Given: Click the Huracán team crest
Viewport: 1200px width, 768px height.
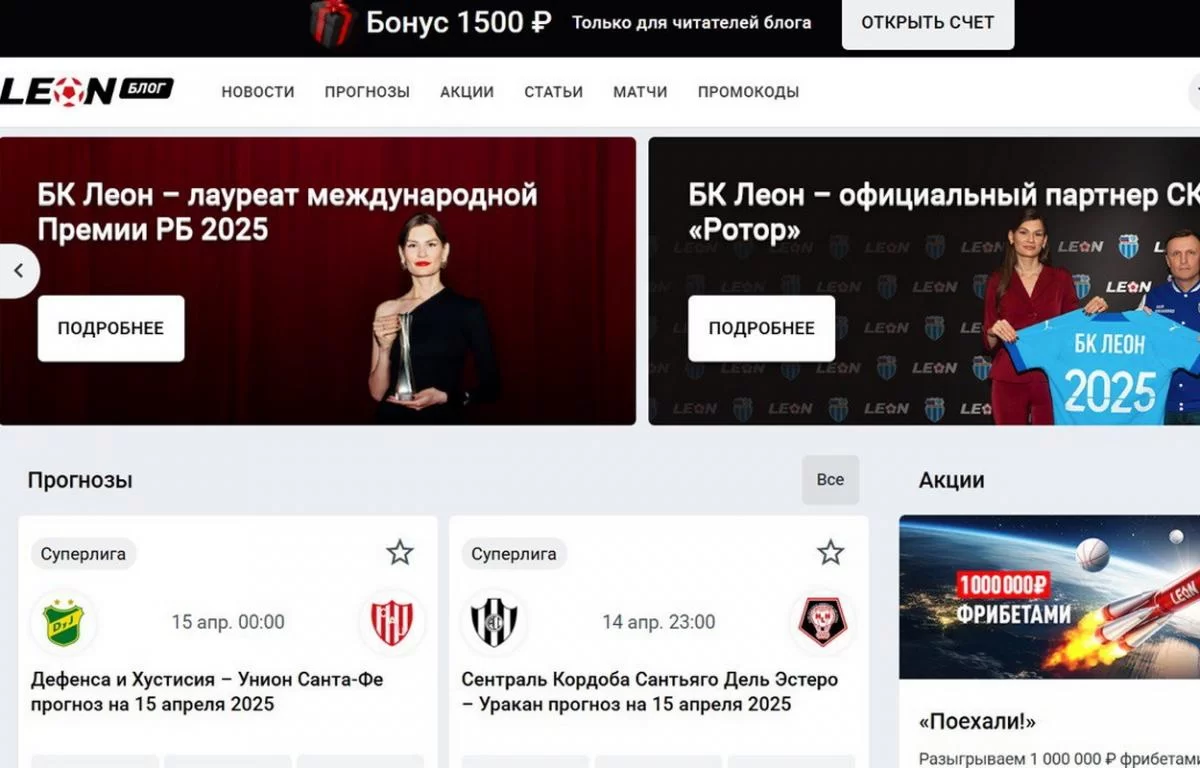Looking at the screenshot, I should tap(822, 622).
